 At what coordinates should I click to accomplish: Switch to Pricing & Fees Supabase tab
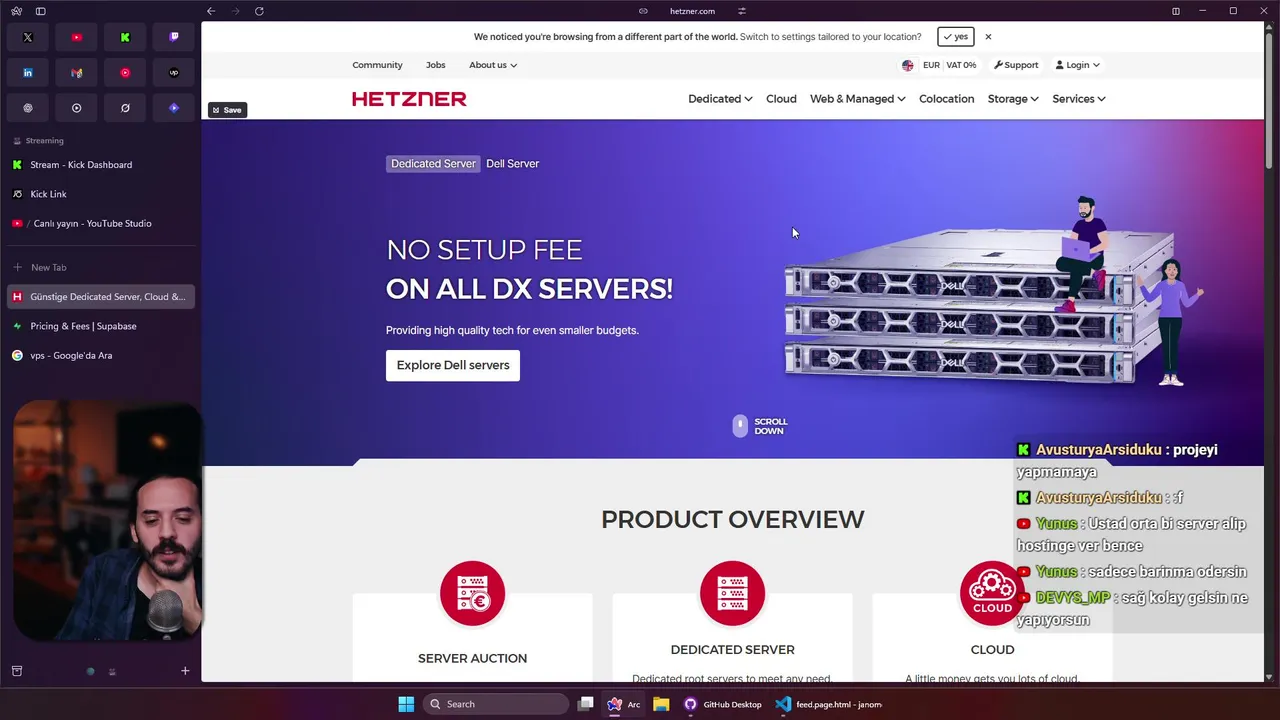pyautogui.click(x=100, y=326)
